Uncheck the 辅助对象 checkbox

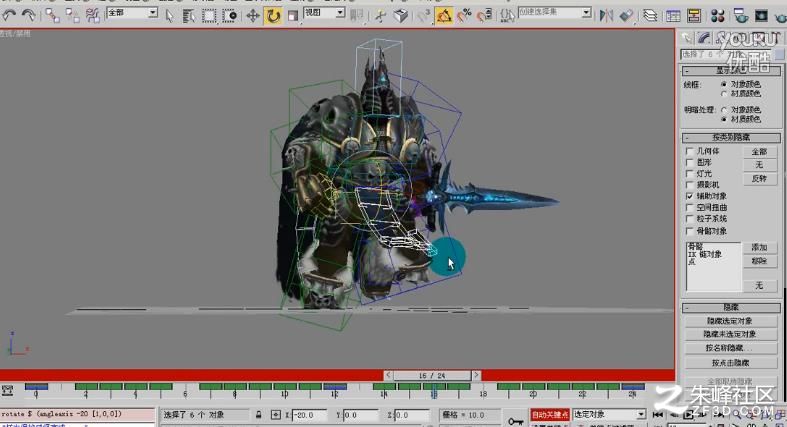689,196
